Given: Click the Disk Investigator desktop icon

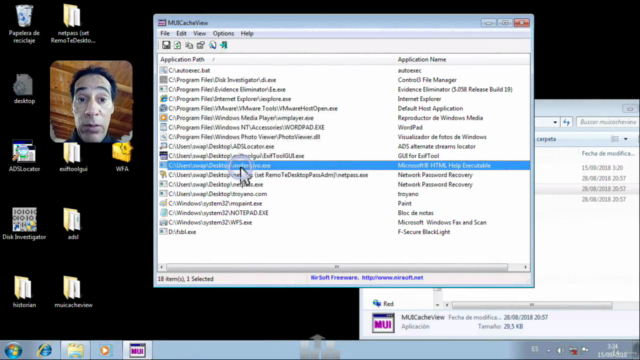Looking at the screenshot, I should tap(24, 224).
